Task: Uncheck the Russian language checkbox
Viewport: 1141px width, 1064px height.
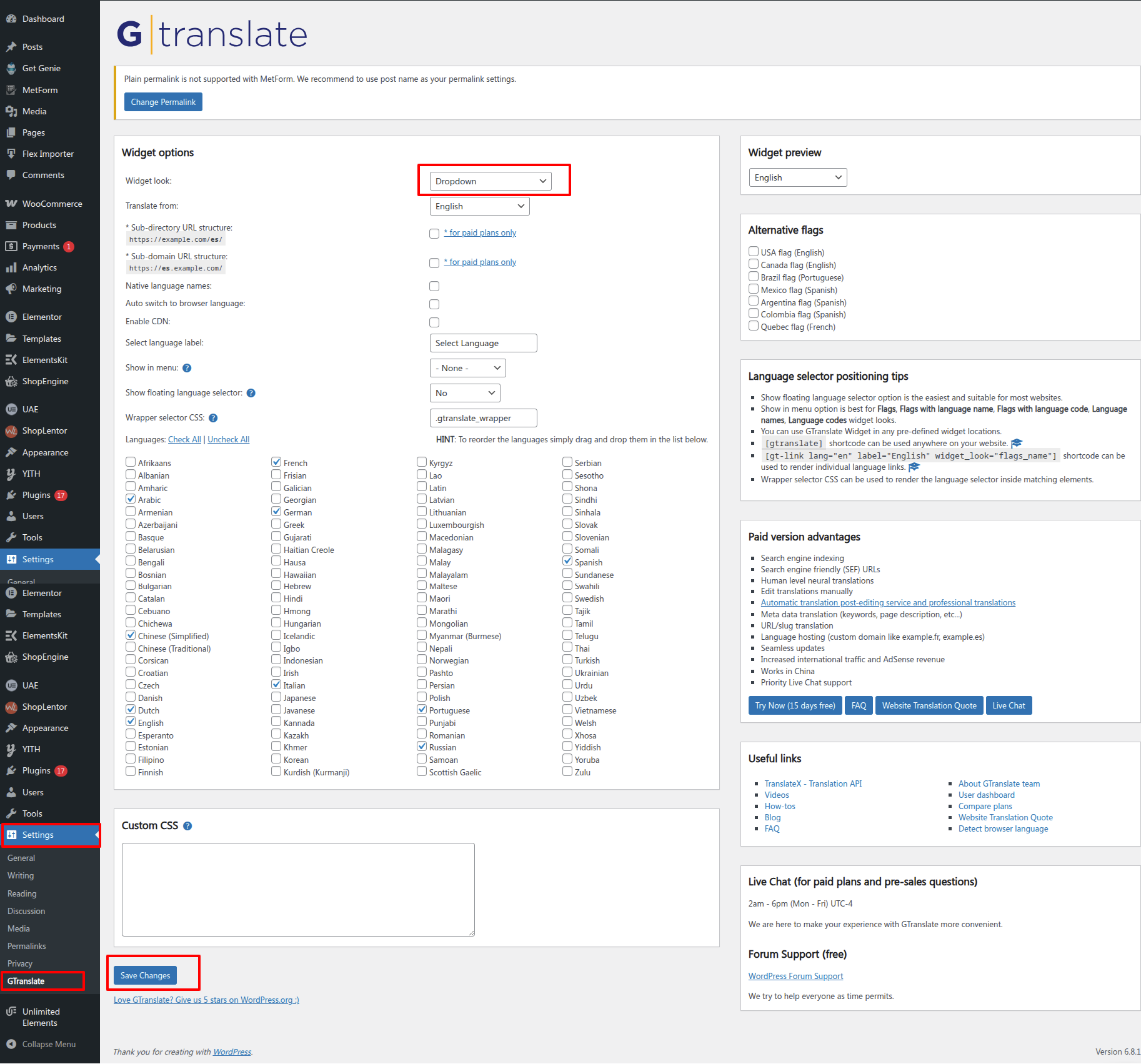Action: 422,746
